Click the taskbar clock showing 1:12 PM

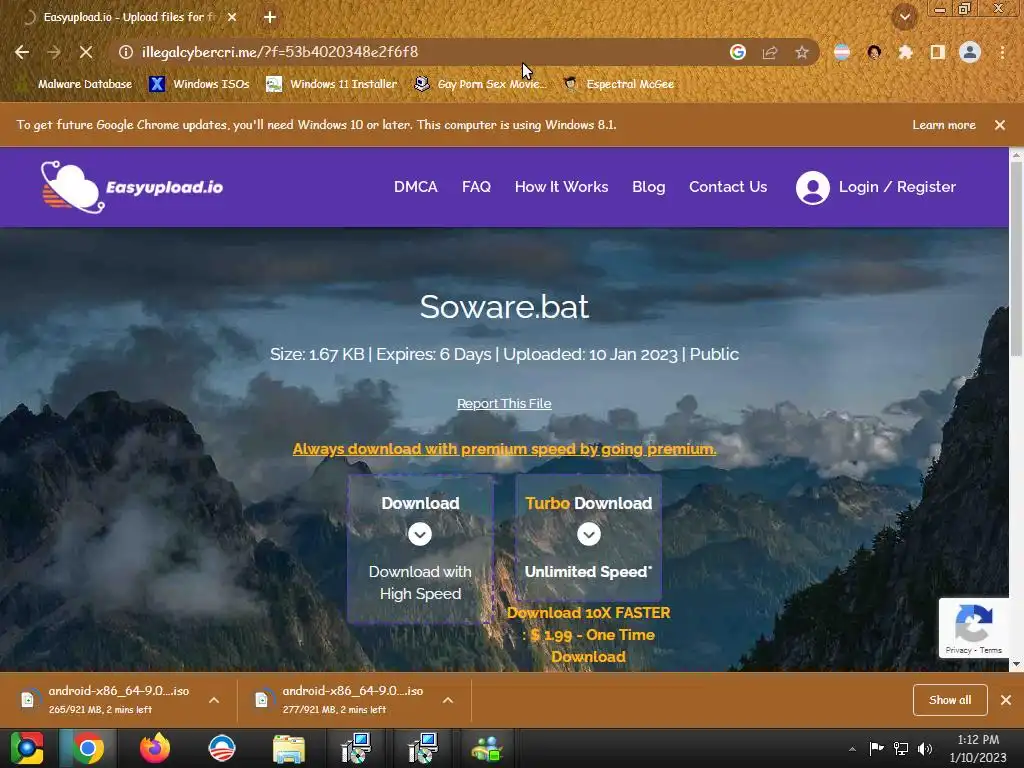(978, 748)
